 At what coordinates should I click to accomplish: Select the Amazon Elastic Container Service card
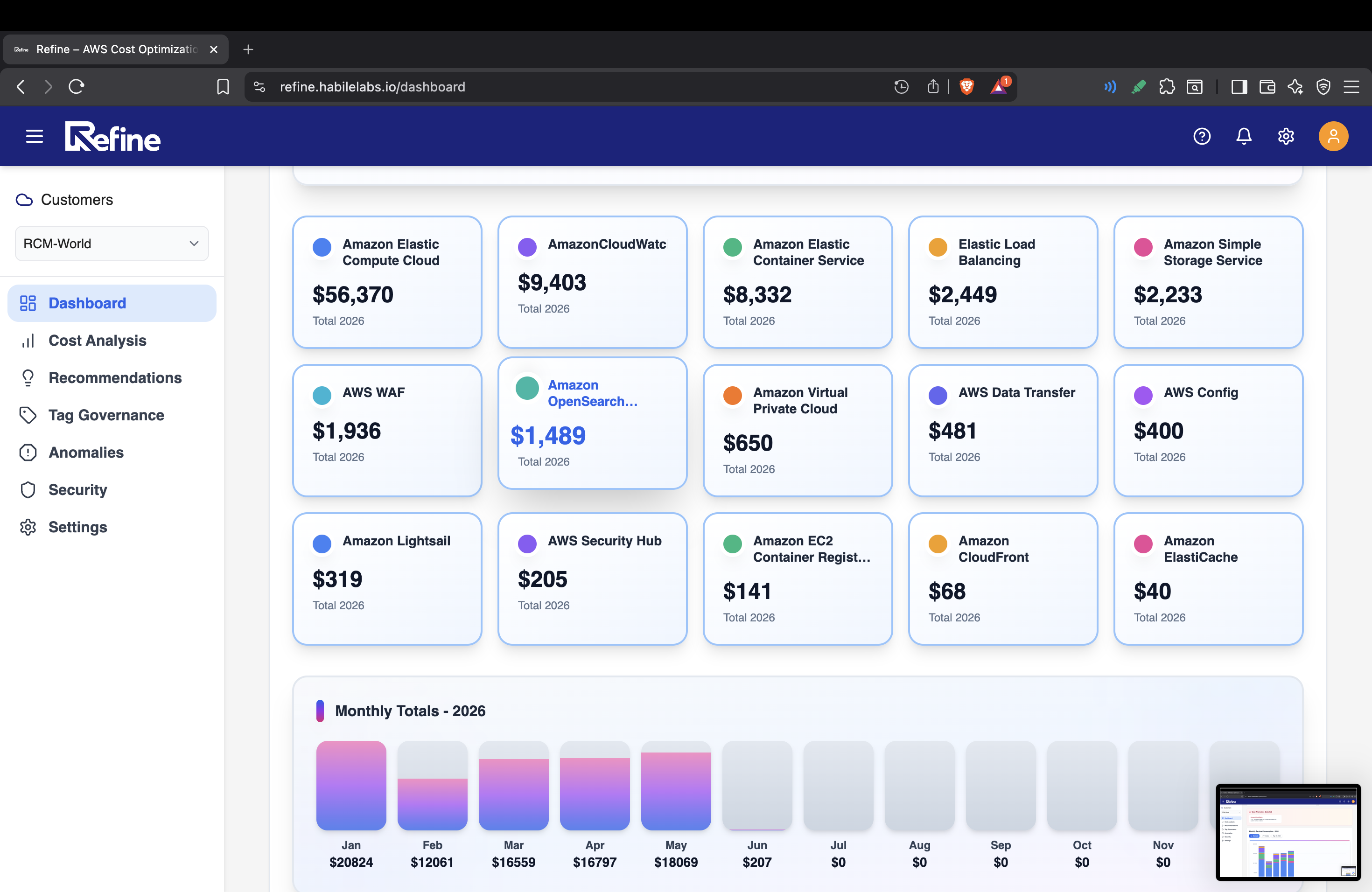click(798, 282)
